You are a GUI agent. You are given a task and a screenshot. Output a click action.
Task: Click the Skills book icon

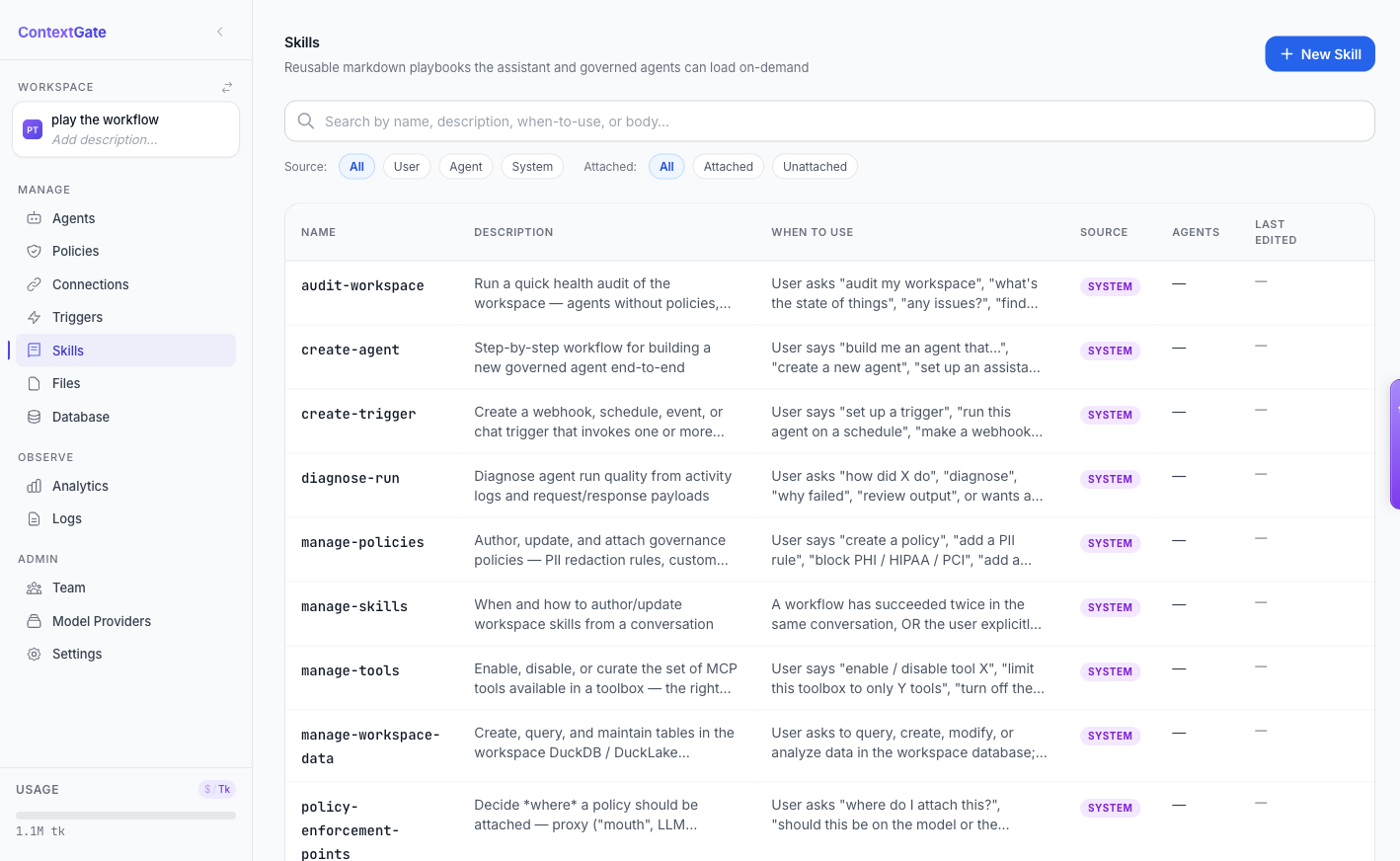pos(35,351)
